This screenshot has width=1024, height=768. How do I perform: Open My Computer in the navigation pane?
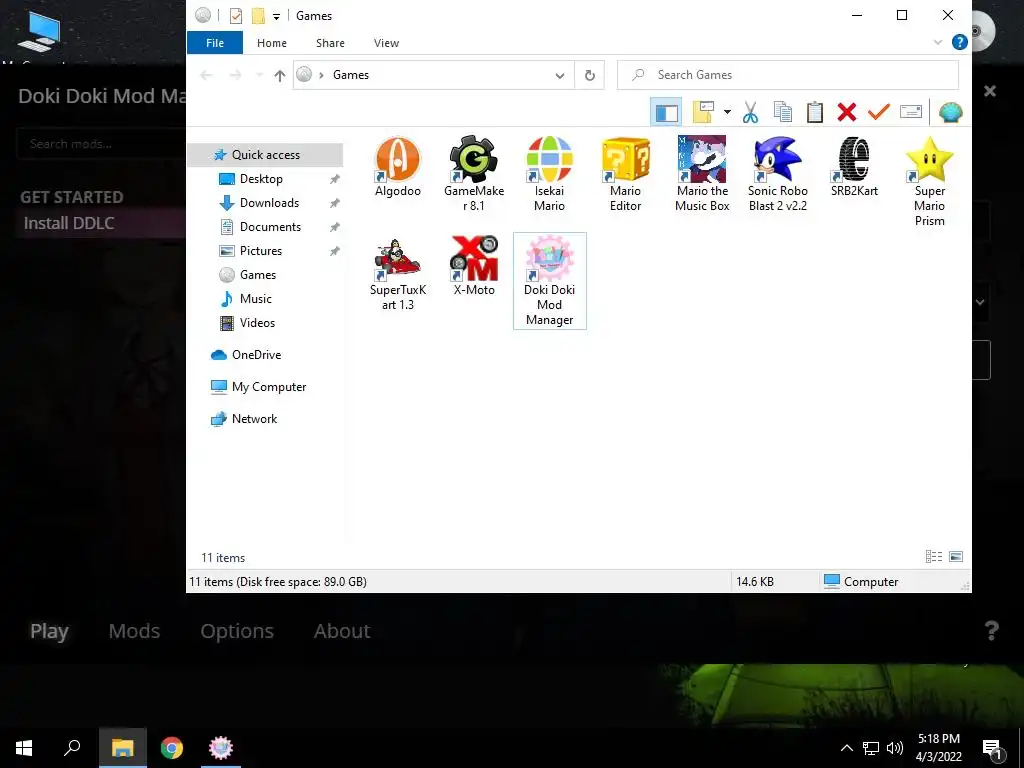[x=268, y=387]
